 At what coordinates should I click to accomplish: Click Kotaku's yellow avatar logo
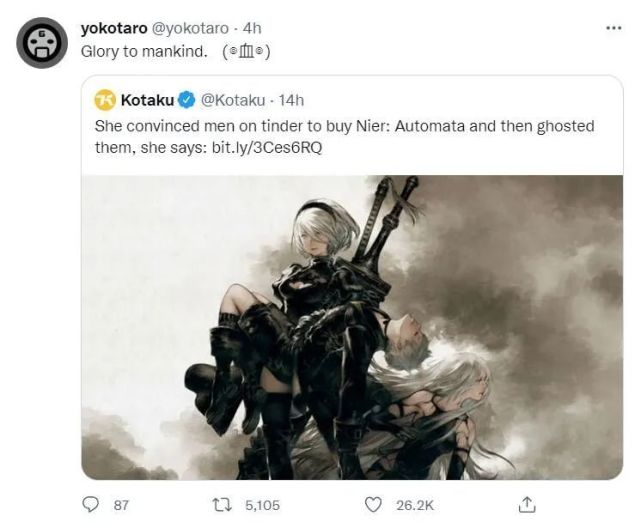coord(105,100)
